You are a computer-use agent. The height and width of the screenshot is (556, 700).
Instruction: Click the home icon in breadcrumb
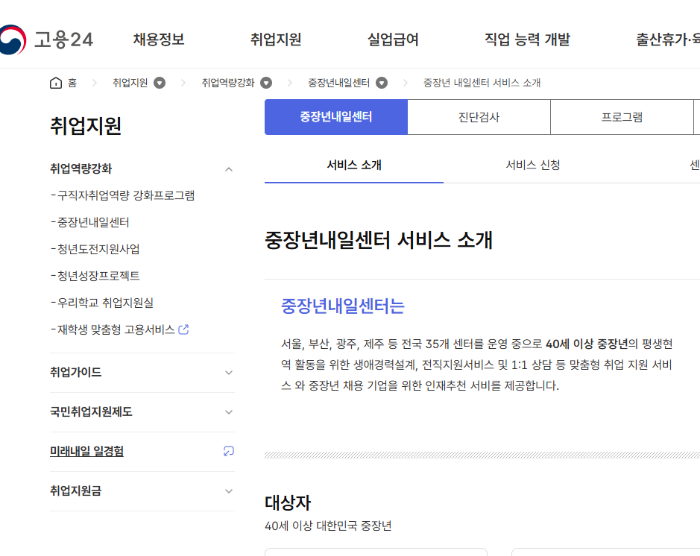point(56,83)
